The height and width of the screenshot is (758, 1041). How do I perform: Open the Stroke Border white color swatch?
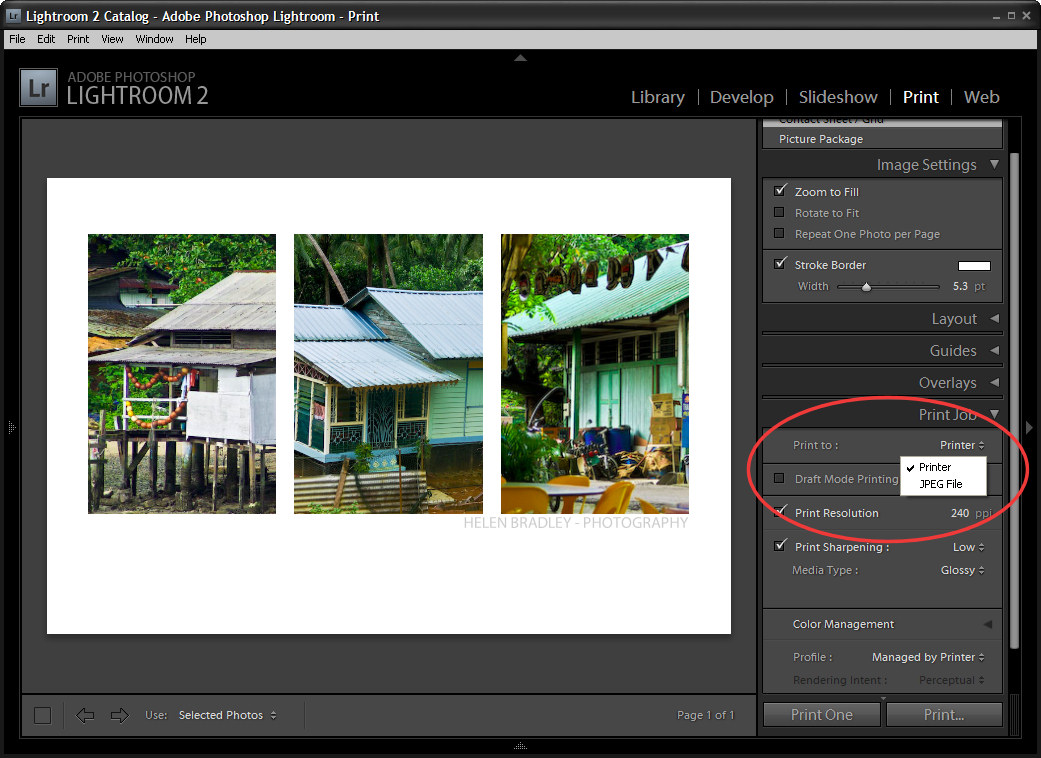(x=974, y=265)
